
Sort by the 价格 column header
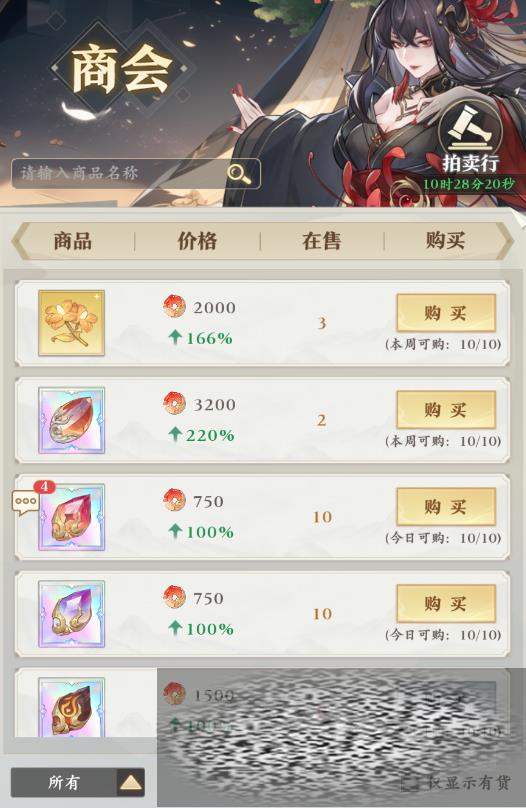(197, 241)
